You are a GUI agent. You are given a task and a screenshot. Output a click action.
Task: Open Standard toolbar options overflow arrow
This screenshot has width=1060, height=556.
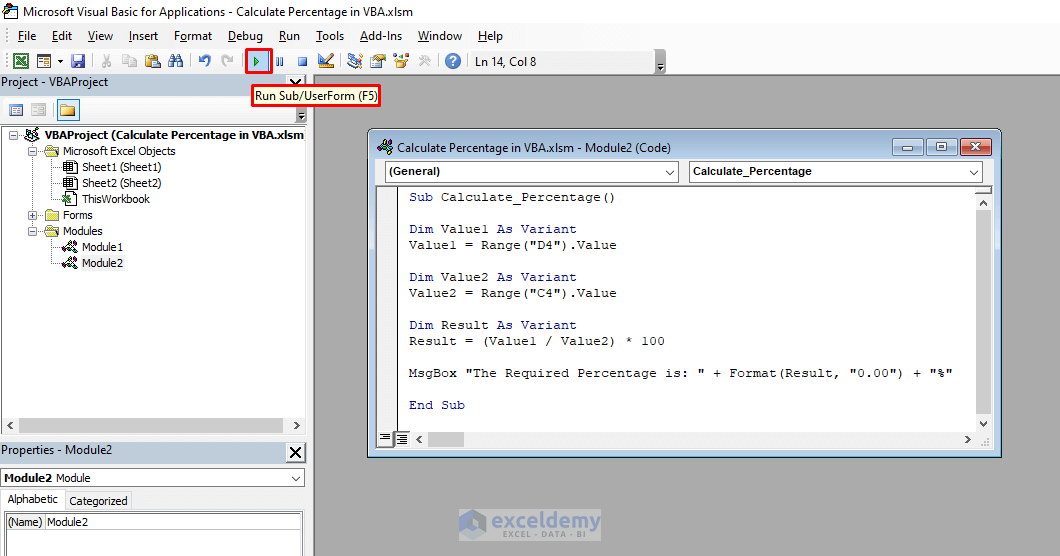[x=660, y=62]
